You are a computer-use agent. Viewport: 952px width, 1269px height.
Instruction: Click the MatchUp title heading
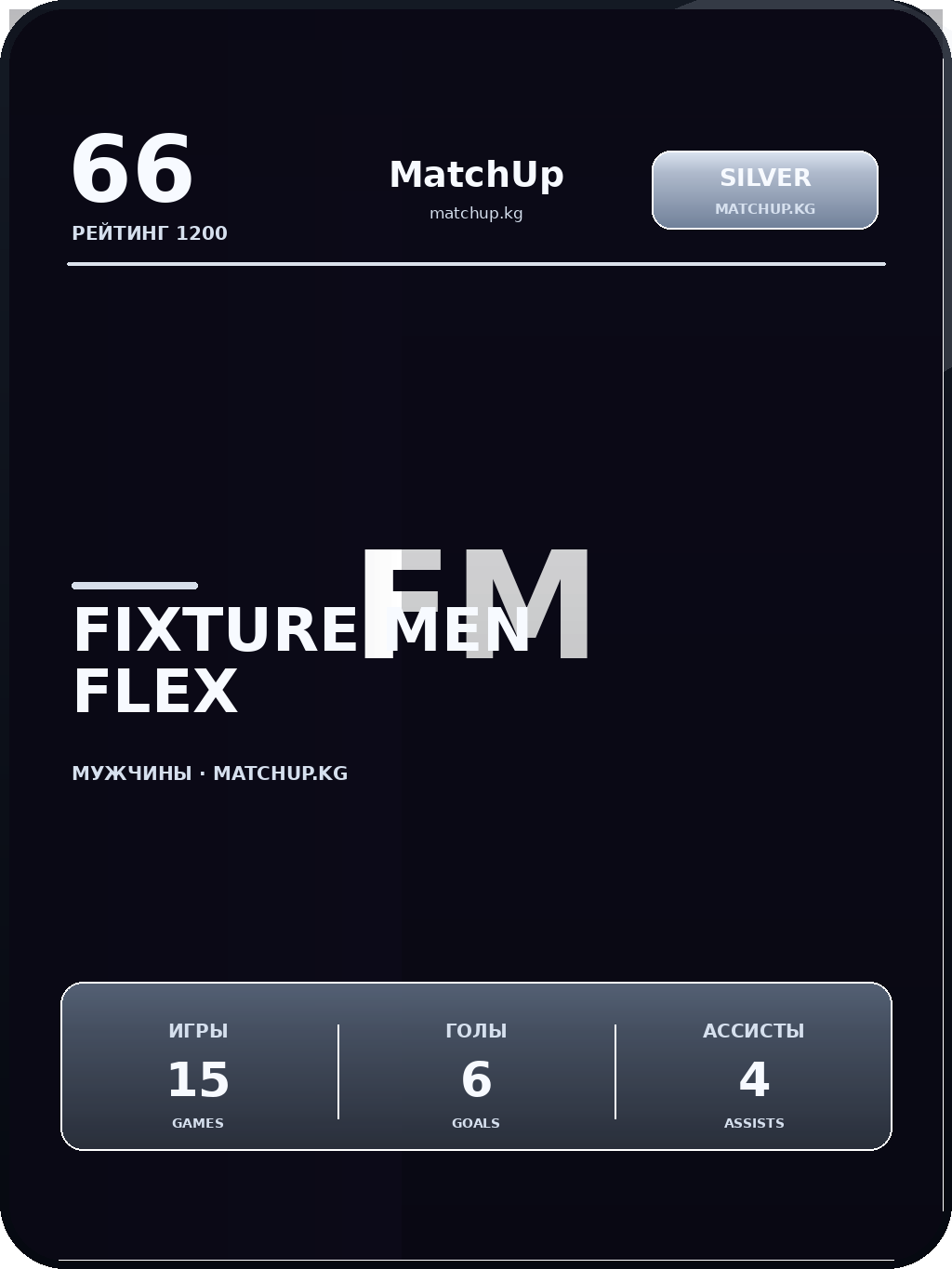476,175
